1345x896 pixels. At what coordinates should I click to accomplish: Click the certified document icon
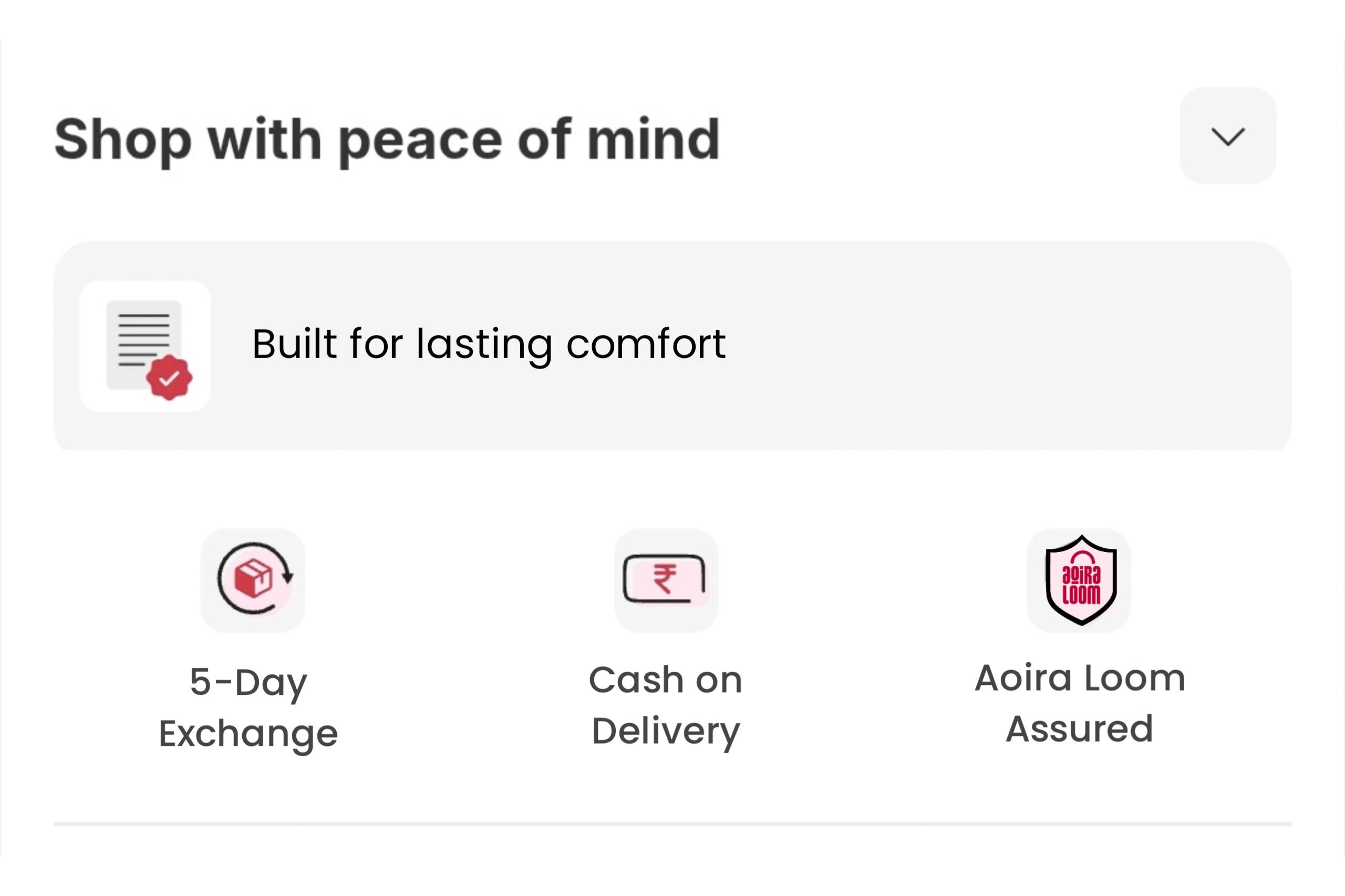(x=145, y=346)
